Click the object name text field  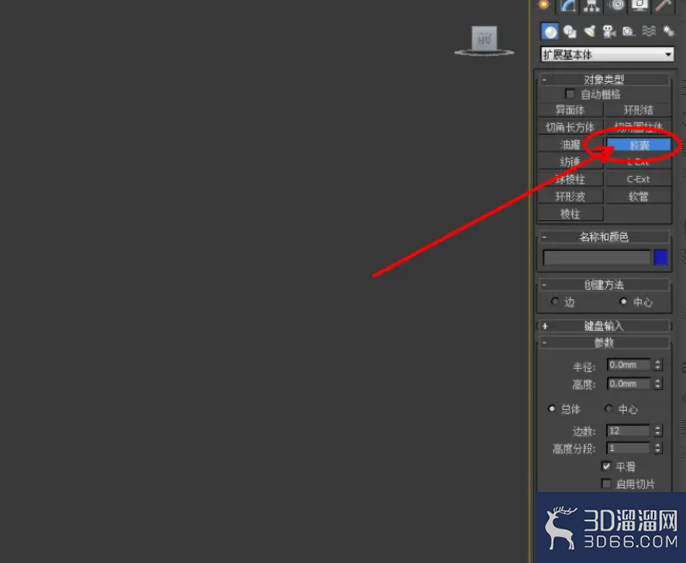coord(596,257)
